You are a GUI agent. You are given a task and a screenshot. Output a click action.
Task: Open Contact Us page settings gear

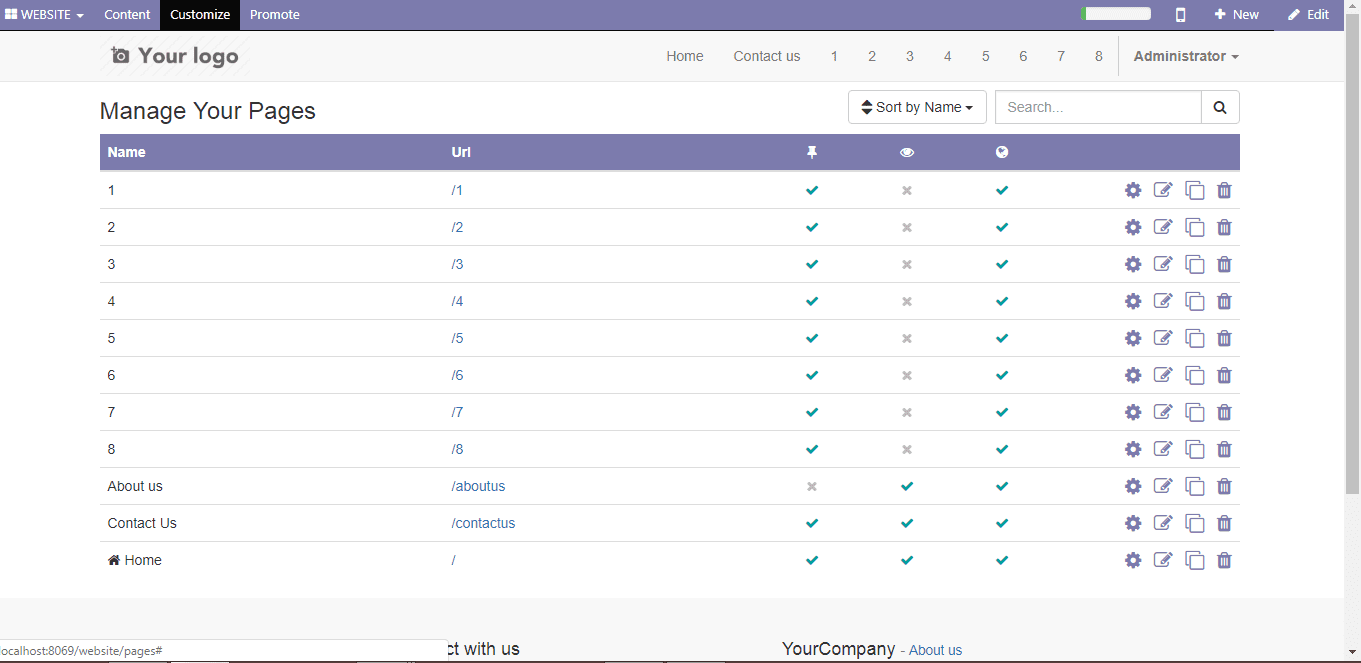pos(1133,523)
